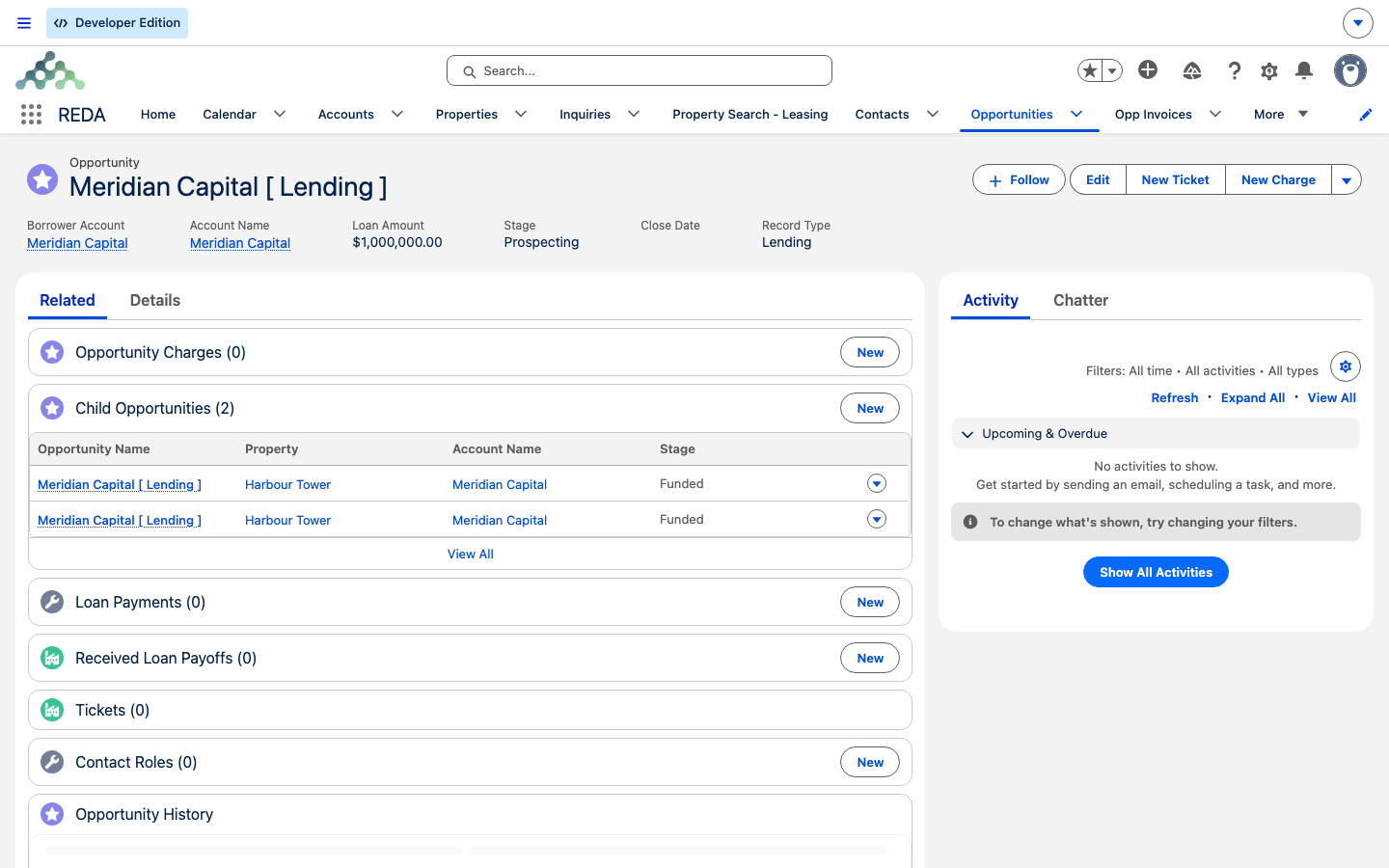1389x868 pixels.
Task: Open the Borrower Account Meridian Capital link
Action: click(x=77, y=243)
